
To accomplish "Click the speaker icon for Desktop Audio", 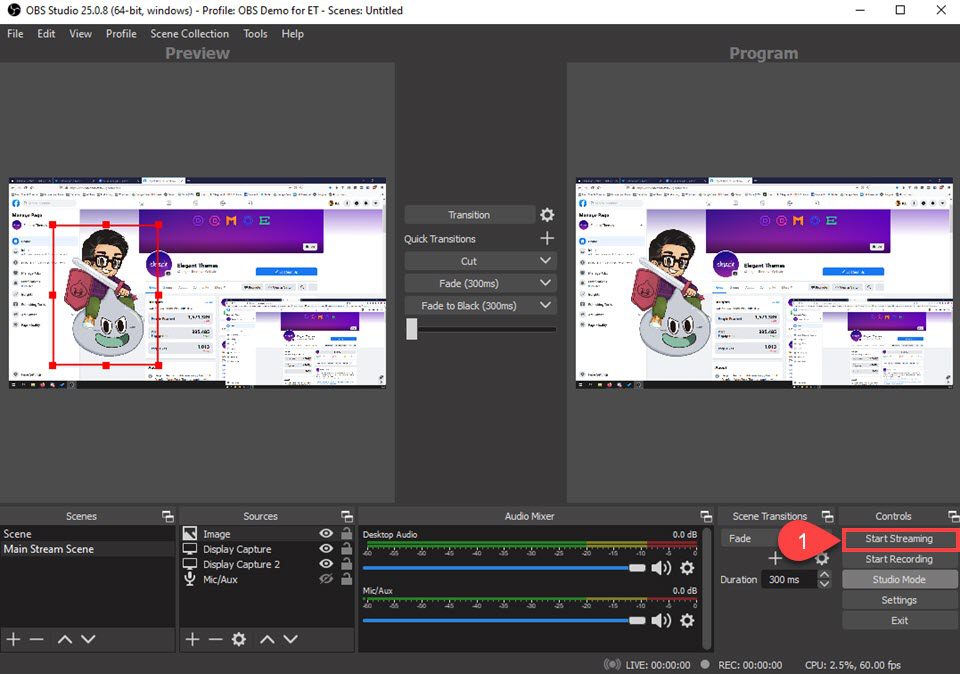I will [x=661, y=567].
